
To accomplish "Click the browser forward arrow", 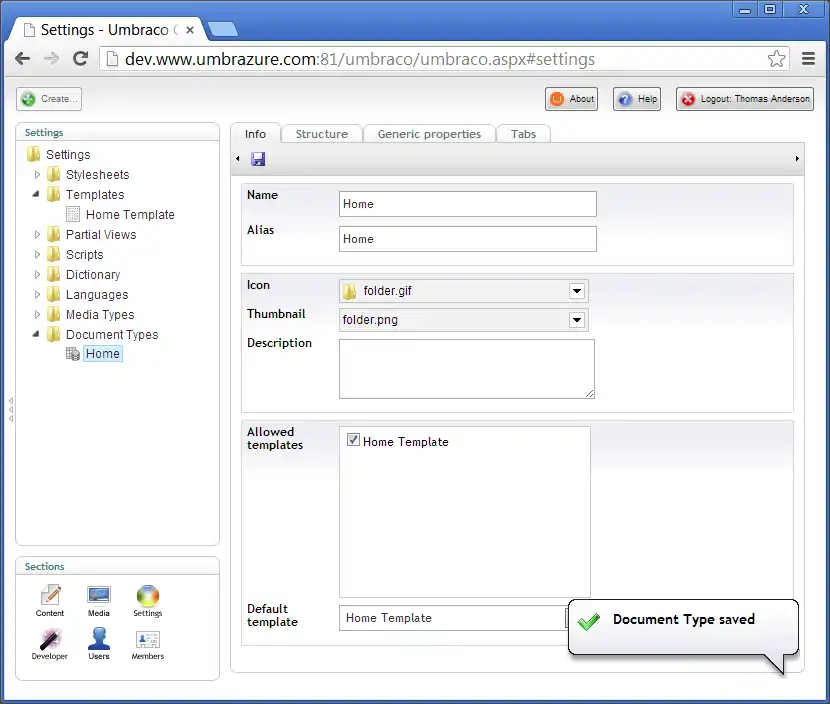I will click(51, 59).
